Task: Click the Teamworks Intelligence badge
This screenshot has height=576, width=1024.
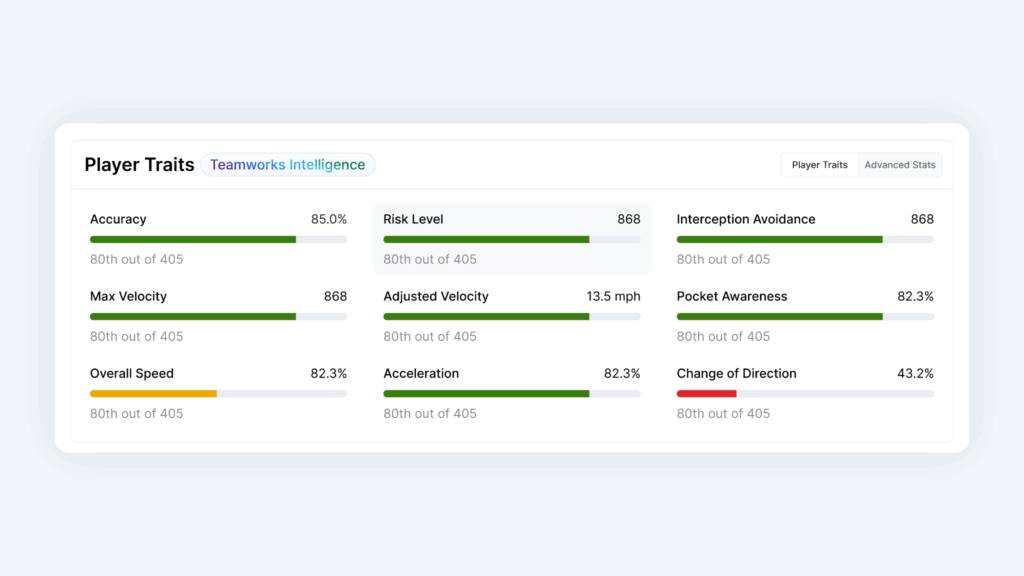Action: pos(287,165)
